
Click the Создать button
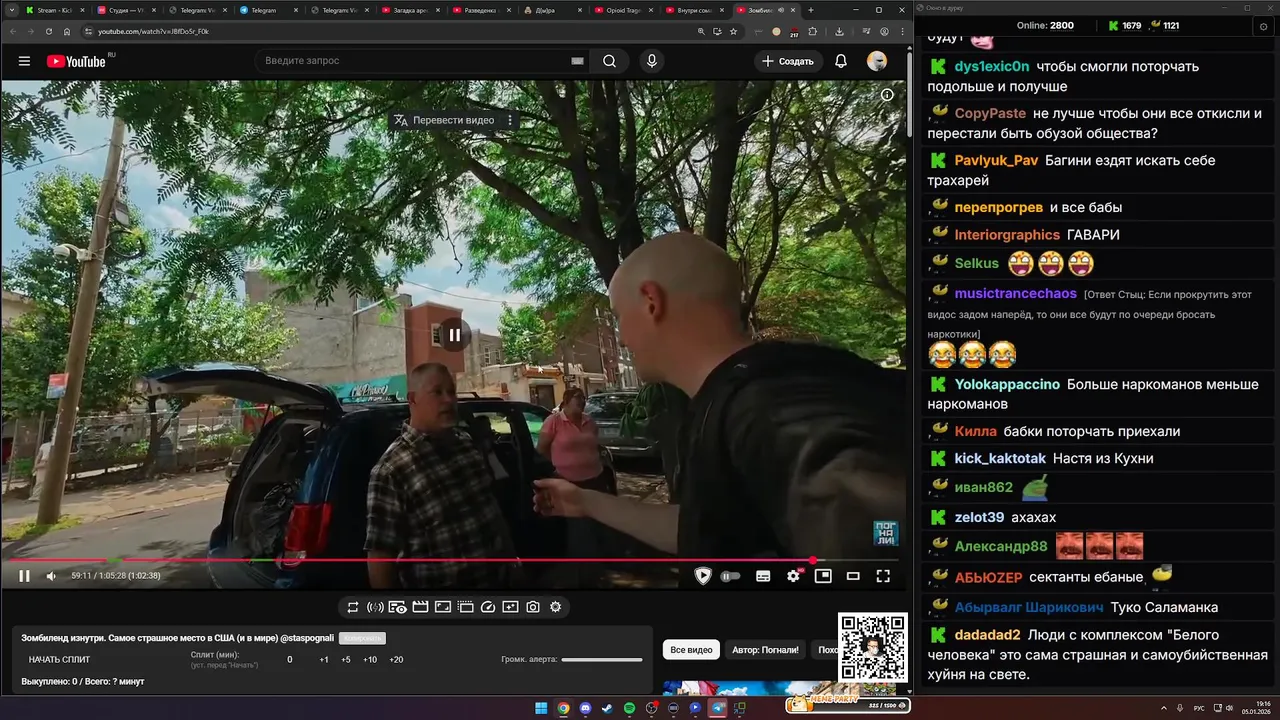click(788, 61)
